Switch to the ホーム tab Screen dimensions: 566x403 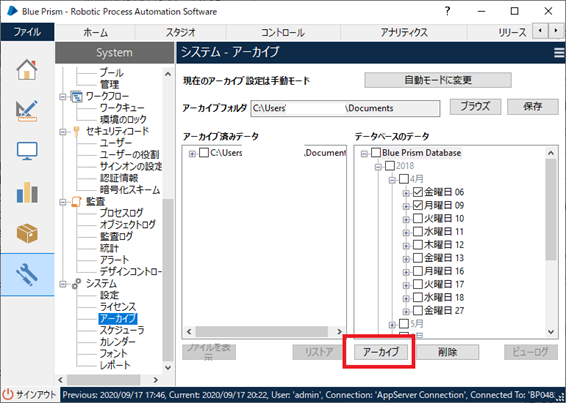(x=96, y=33)
